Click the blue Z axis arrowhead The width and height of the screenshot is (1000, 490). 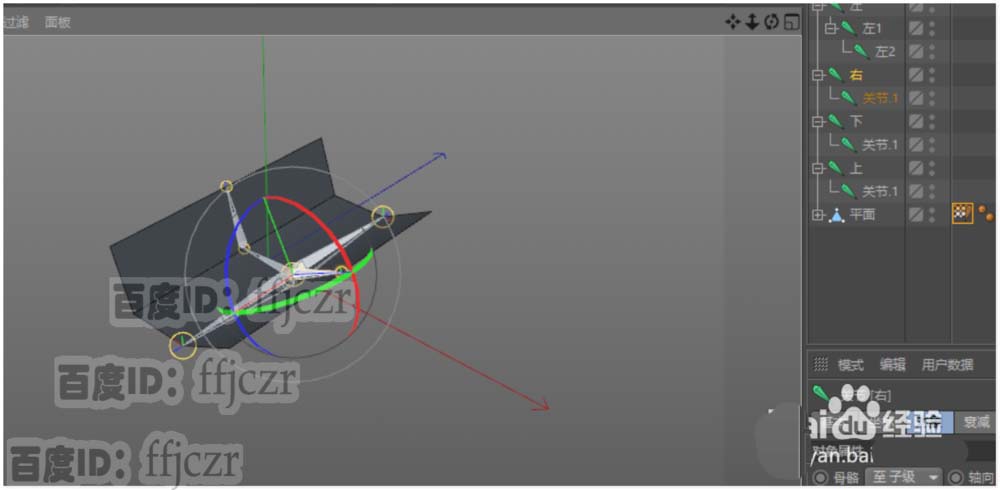439,155
